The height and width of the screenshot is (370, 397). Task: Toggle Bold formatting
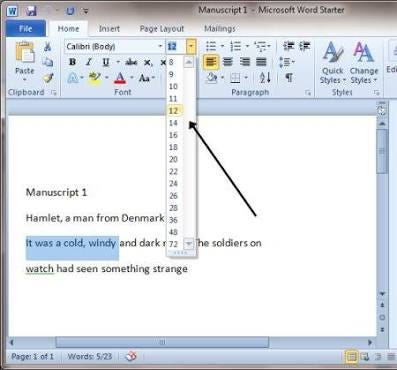pyautogui.click(x=72, y=62)
